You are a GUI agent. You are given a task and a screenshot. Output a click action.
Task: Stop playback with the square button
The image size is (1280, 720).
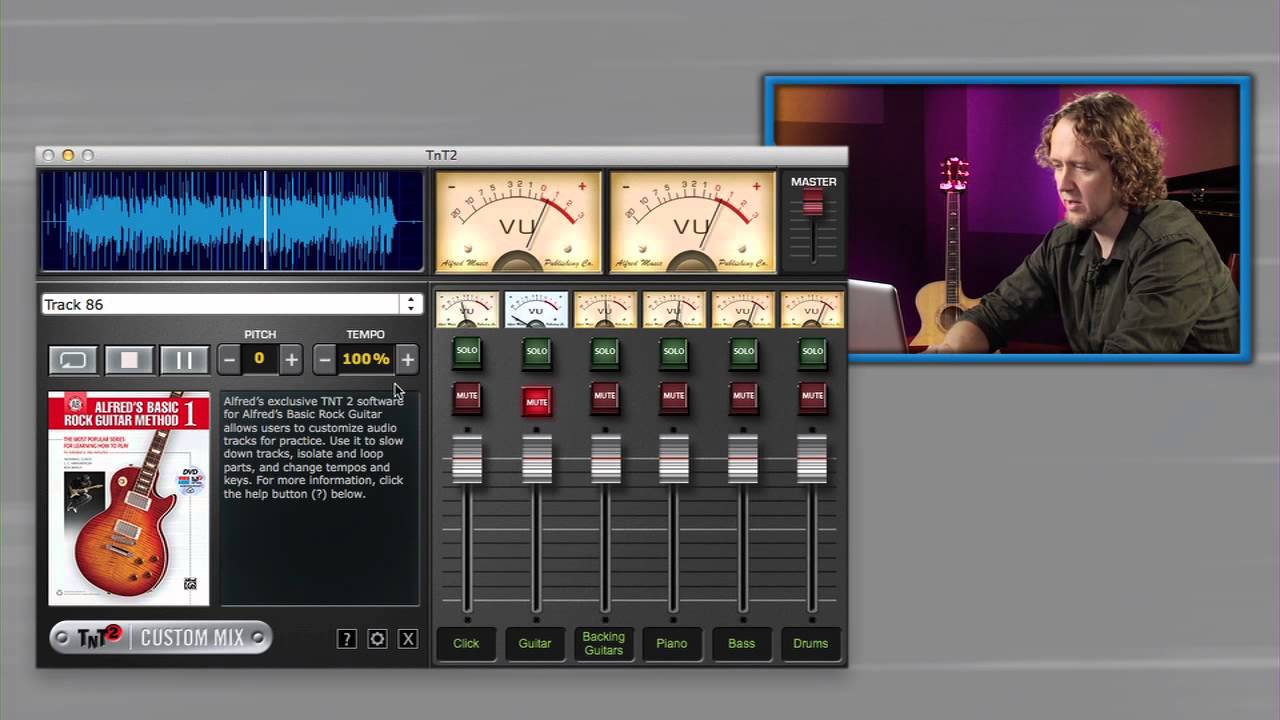tap(129, 359)
